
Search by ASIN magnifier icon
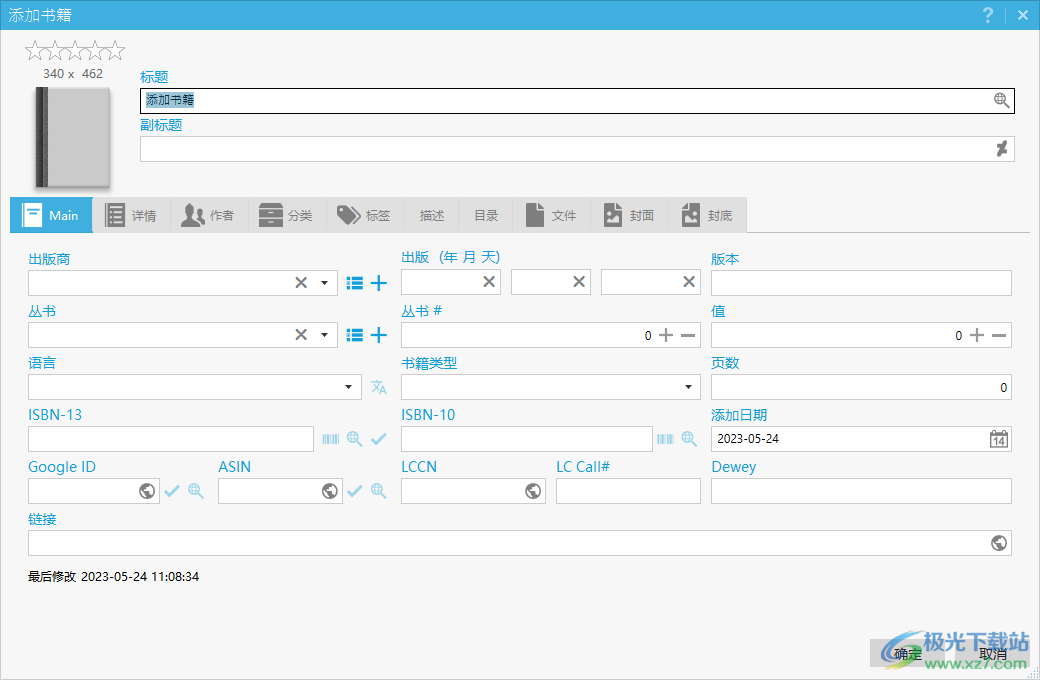pos(379,491)
